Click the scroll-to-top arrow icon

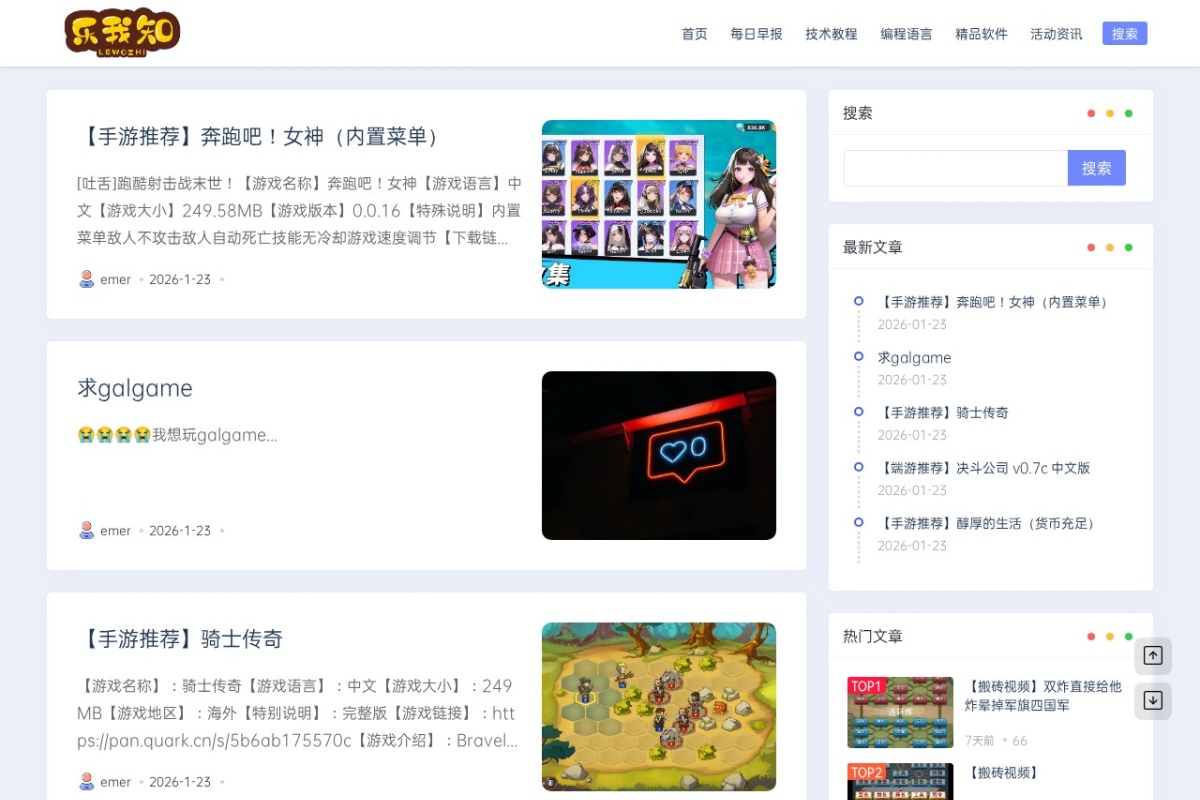tap(1152, 656)
